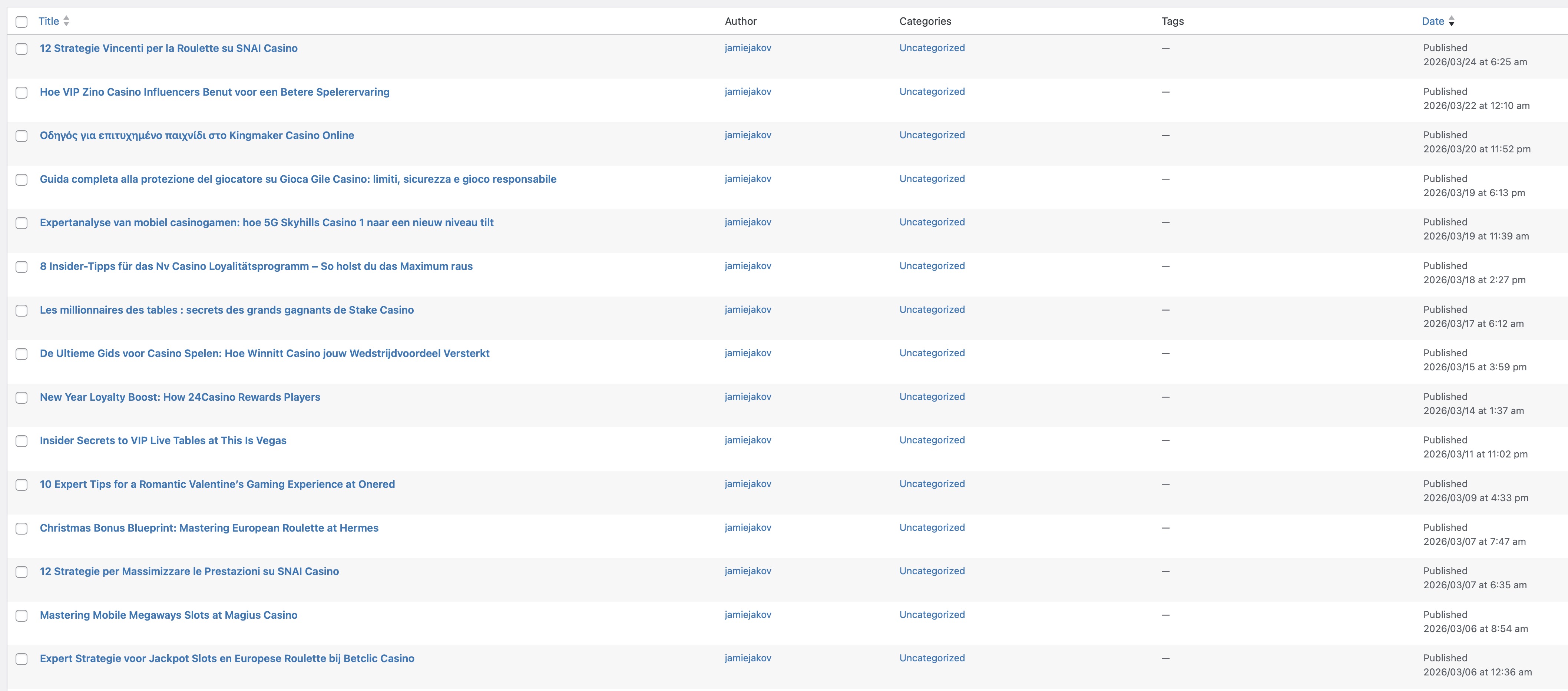
Task: Open 'Guida completa alla protezione del giocatore' post
Action: coord(298,179)
